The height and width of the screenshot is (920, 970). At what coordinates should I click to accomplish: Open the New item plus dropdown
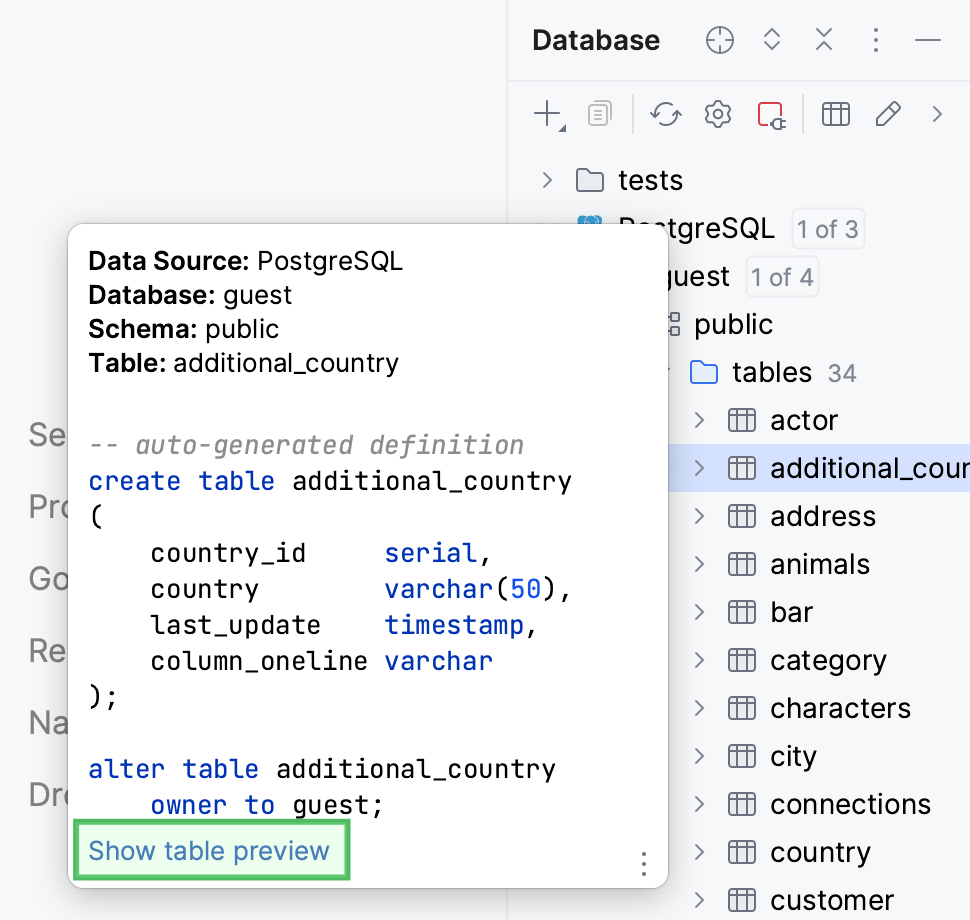(x=546, y=114)
